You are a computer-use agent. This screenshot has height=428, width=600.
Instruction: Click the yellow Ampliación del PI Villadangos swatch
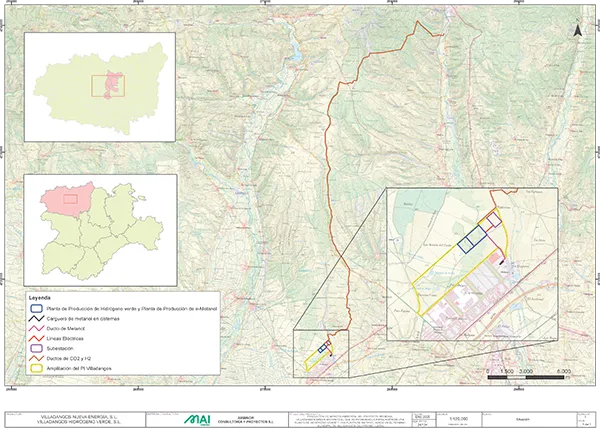(36, 368)
